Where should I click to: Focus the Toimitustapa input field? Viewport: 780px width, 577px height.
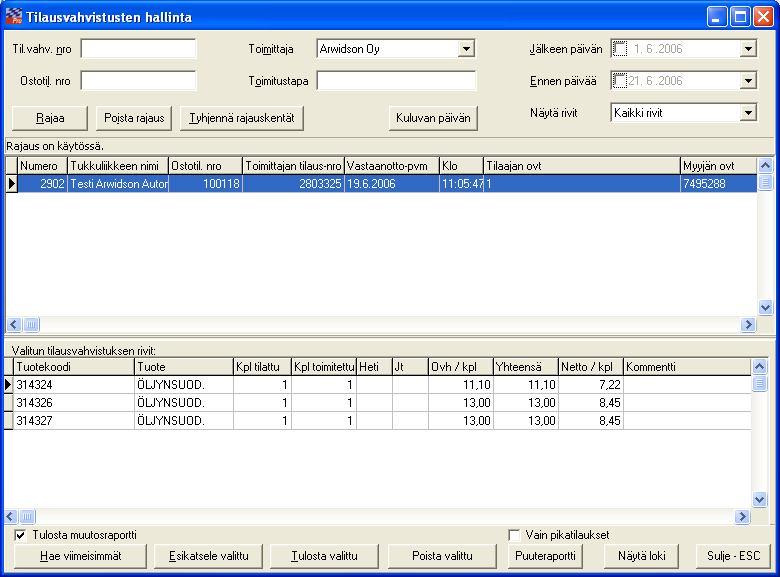(396, 81)
